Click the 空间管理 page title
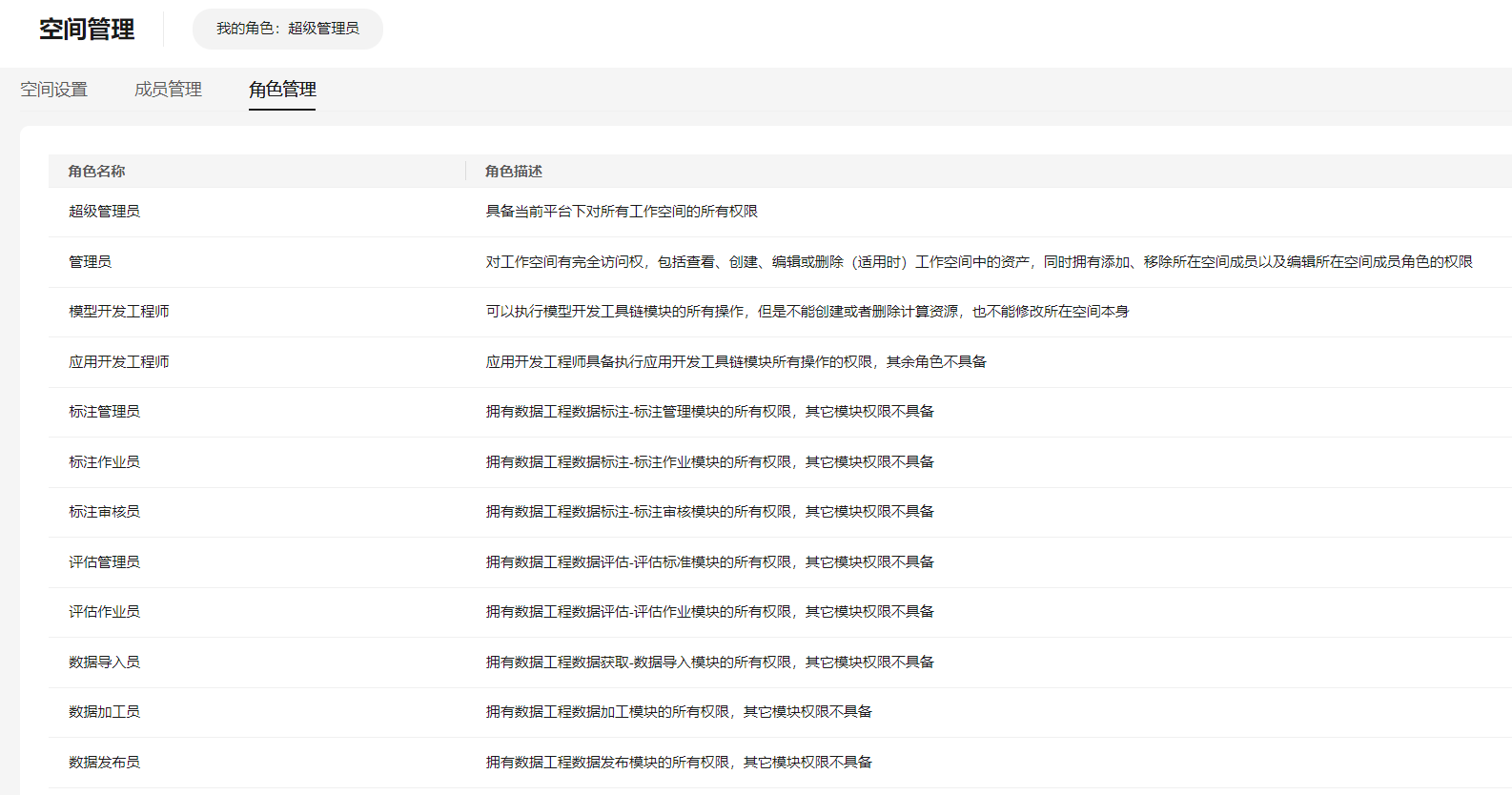 click(x=87, y=30)
